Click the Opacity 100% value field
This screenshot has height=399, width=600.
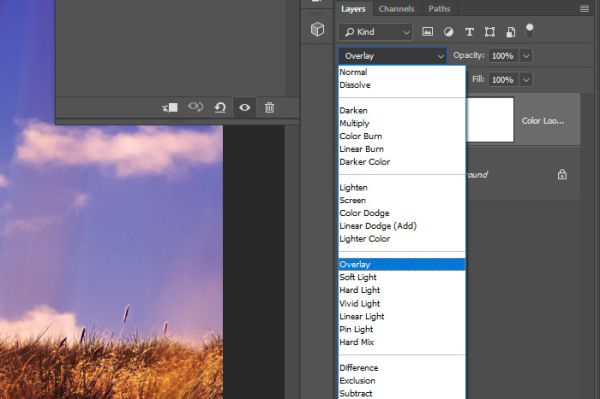coord(503,56)
